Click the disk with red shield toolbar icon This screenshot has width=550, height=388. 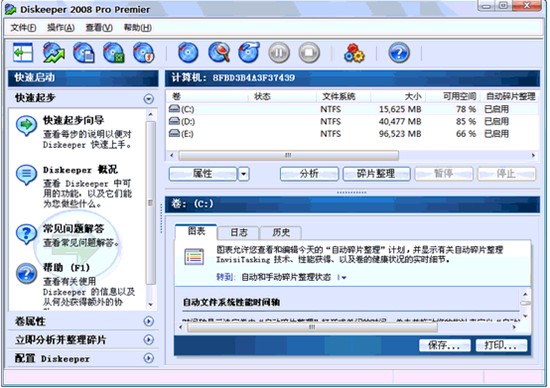click(144, 53)
